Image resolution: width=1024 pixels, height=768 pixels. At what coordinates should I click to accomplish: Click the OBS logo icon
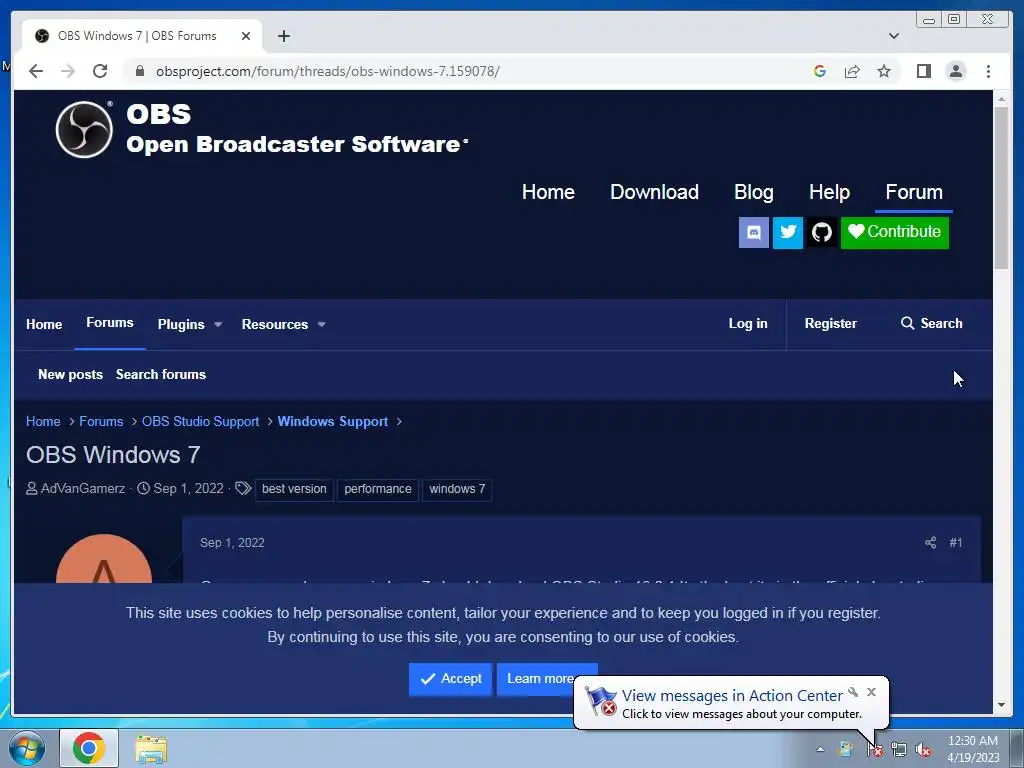click(84, 129)
